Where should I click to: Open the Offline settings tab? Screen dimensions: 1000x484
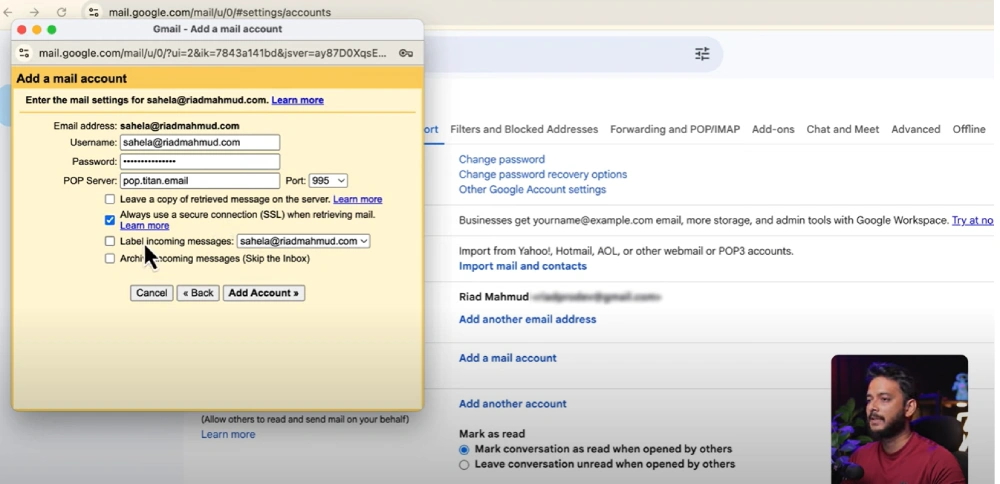click(969, 129)
